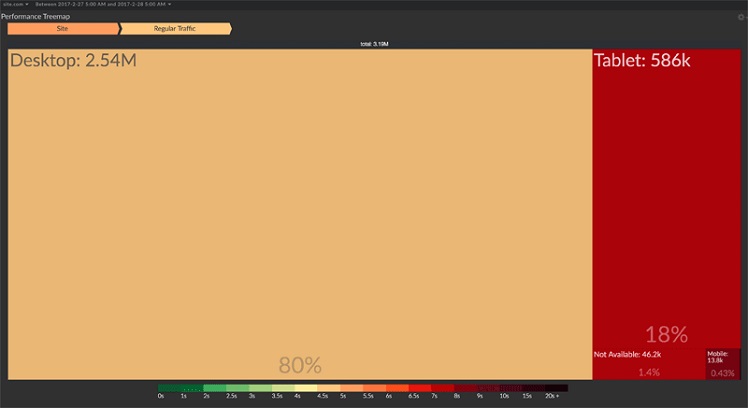Screen dimensions: 748x408
Task: Click the Tablet 586k treemap block
Action: pos(666,199)
